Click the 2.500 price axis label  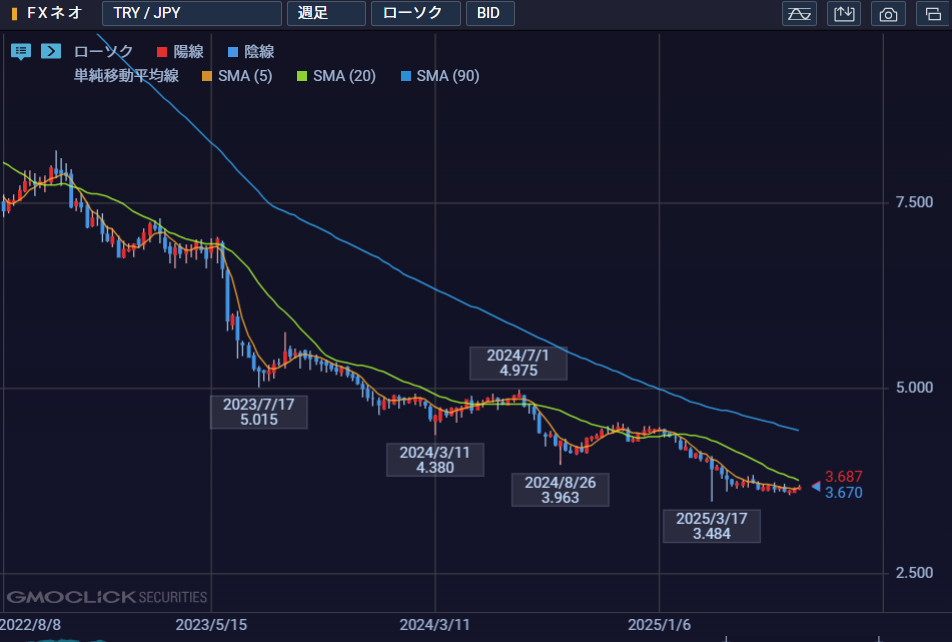click(914, 573)
